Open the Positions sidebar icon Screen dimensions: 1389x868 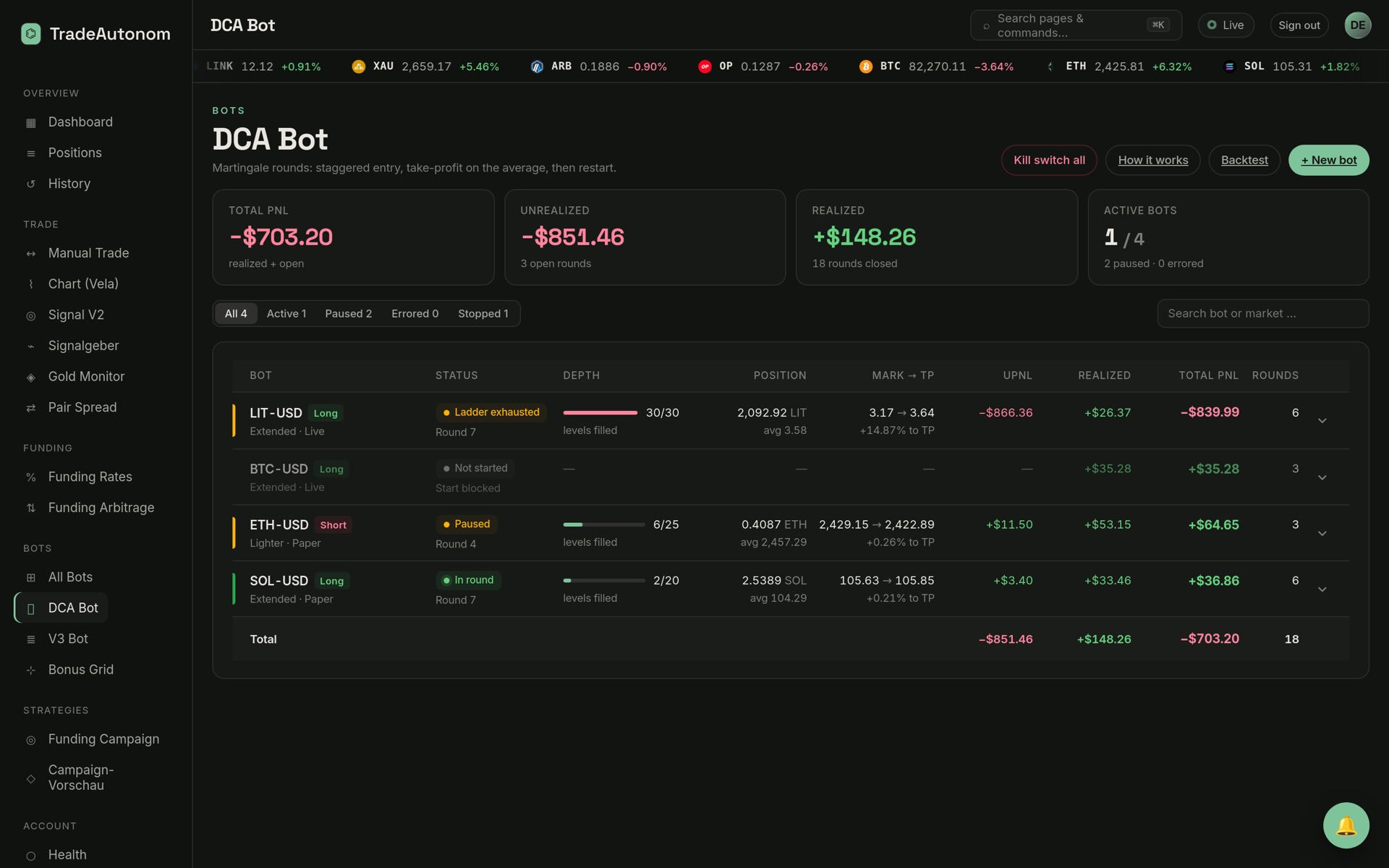click(x=30, y=153)
